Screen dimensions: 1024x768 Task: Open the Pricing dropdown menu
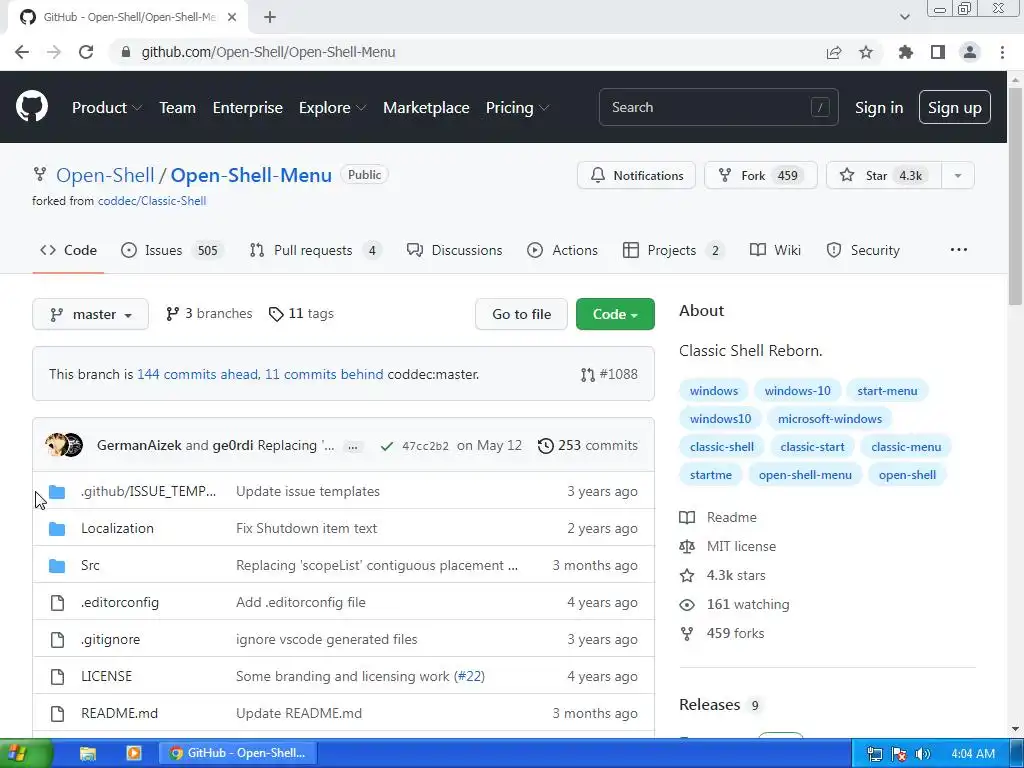(517, 108)
